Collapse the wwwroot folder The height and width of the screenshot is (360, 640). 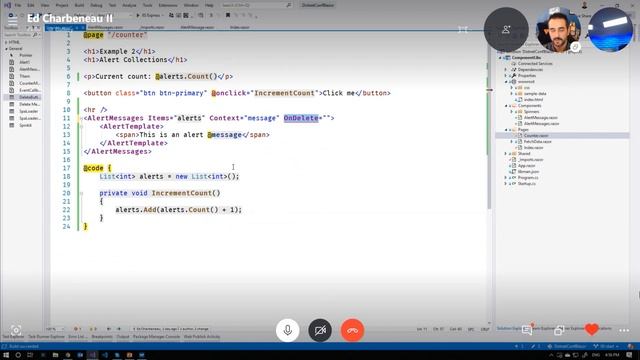pyautogui.click(x=506, y=82)
